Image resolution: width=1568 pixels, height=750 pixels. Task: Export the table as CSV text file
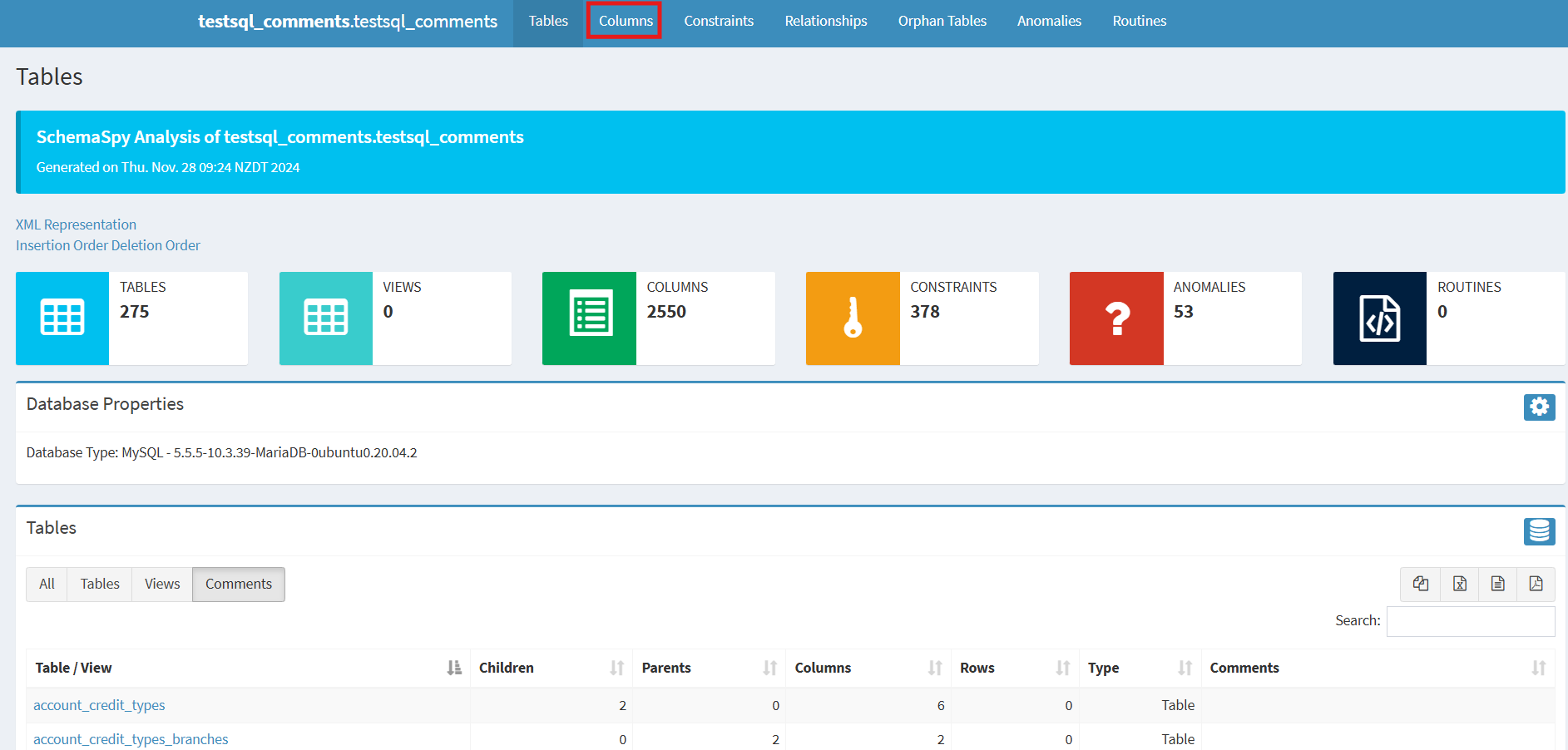pyautogui.click(x=1497, y=584)
